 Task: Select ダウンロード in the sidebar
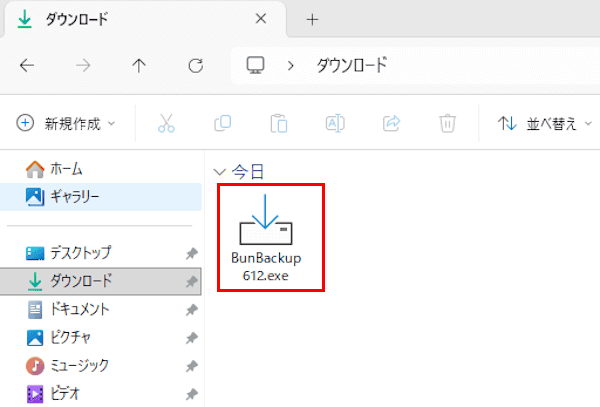101,281
